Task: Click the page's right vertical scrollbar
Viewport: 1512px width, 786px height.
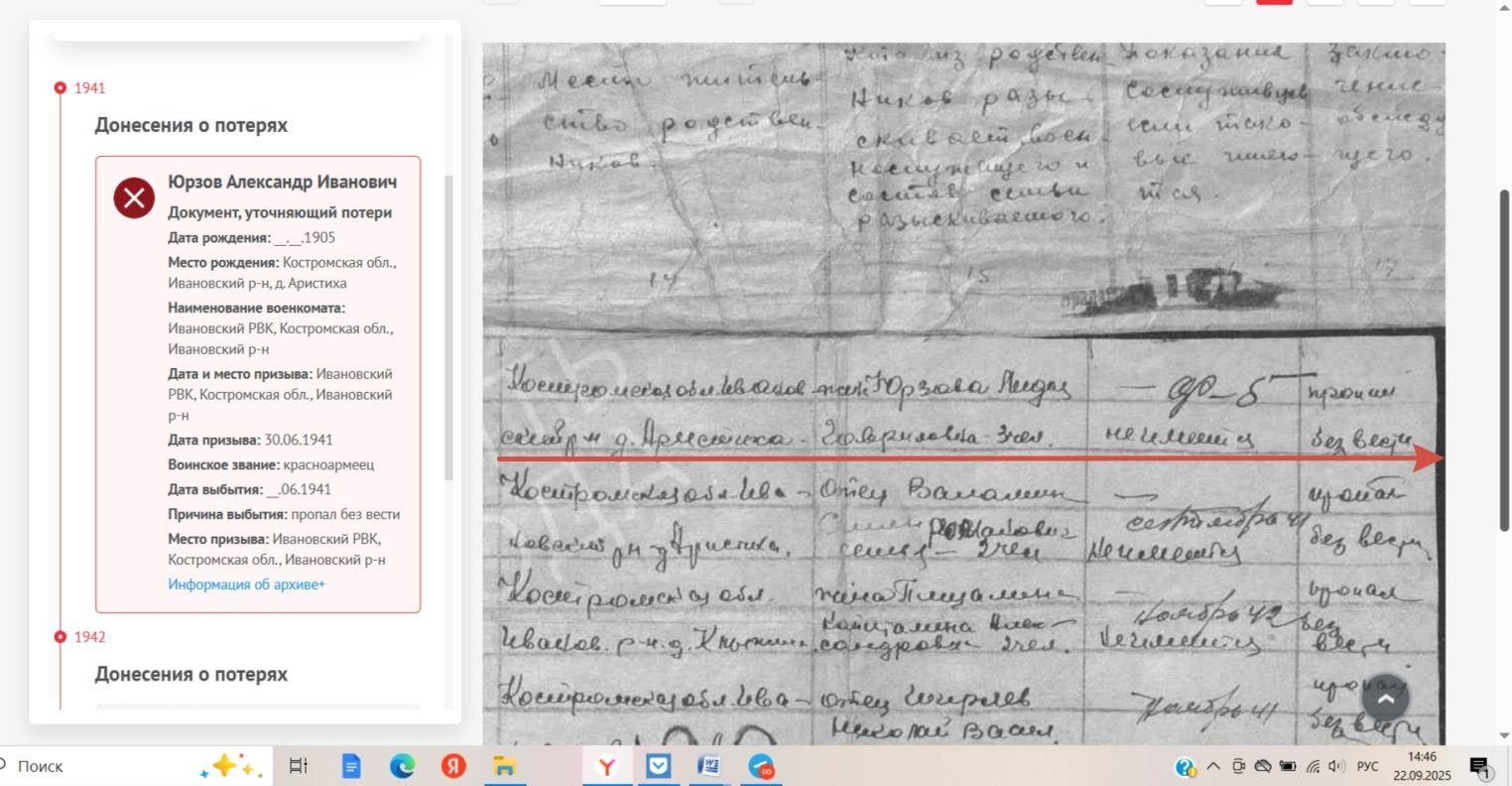Action: tap(1504, 357)
